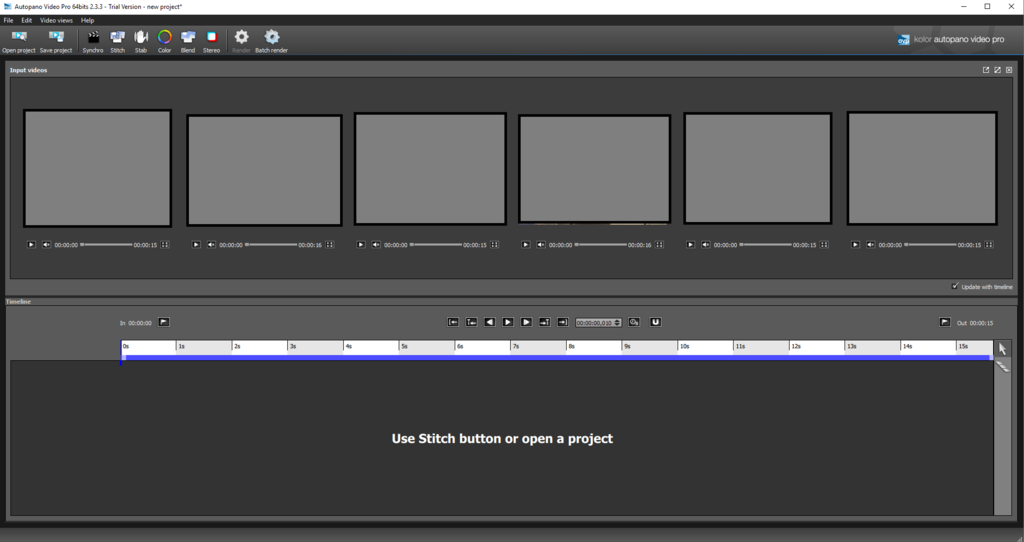The image size is (1024, 542).
Task: Mute the fourth input video
Action: coord(541,245)
